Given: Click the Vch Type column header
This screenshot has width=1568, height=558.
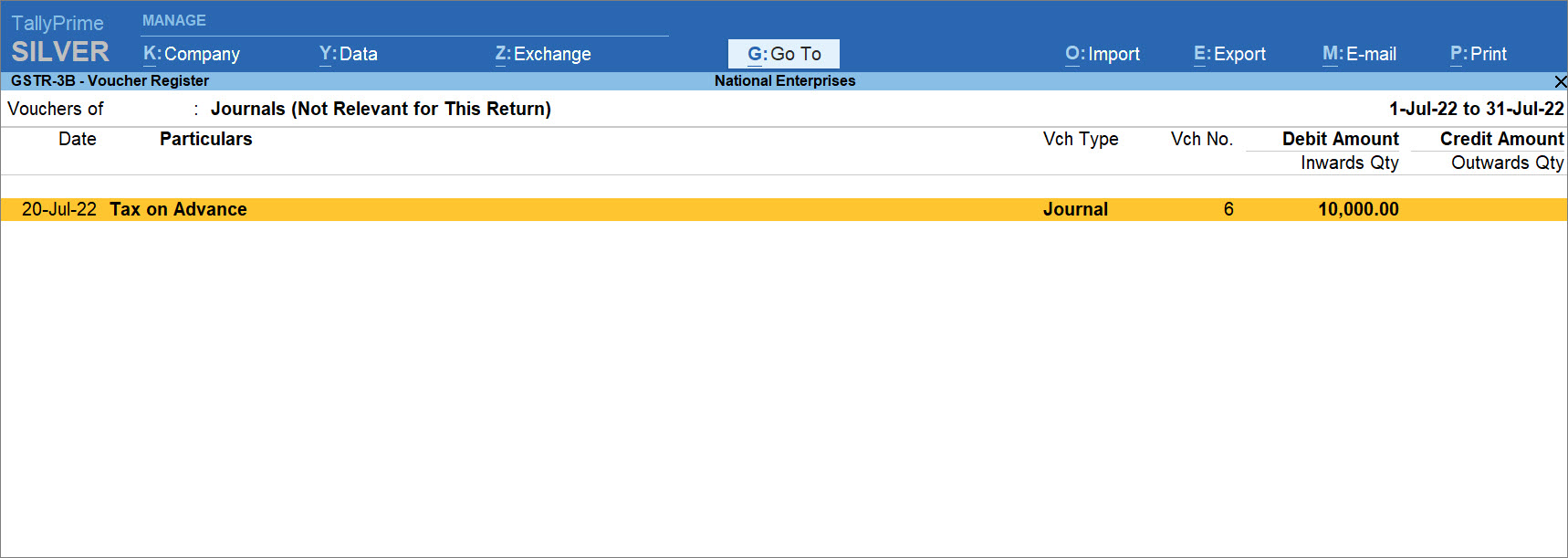Looking at the screenshot, I should [x=1081, y=139].
